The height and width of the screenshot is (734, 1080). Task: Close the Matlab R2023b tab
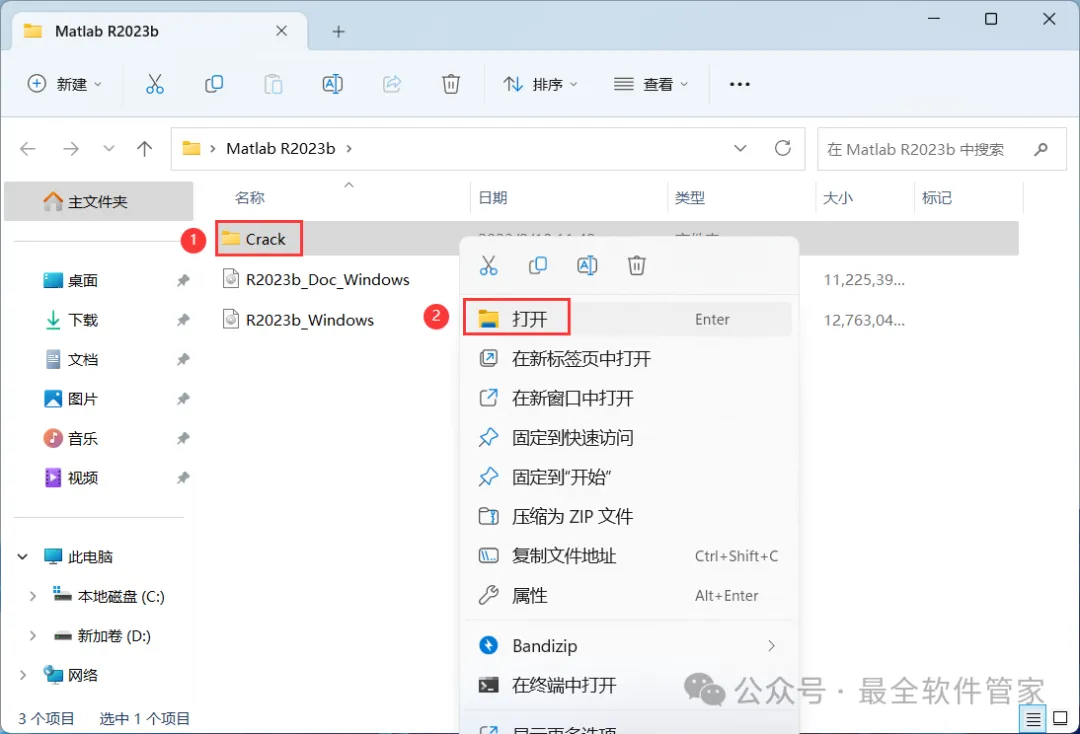pos(281,31)
